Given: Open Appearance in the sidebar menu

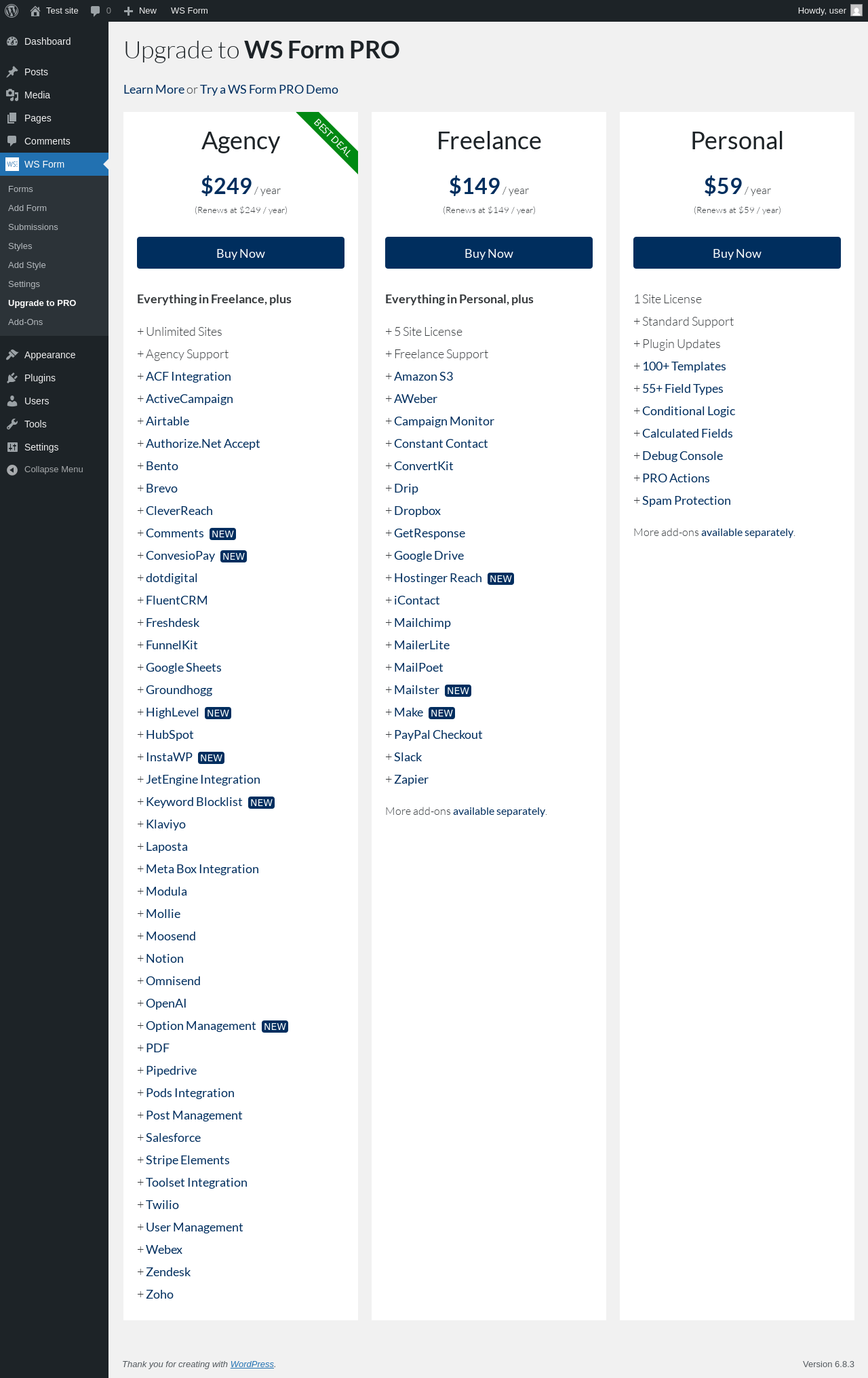Looking at the screenshot, I should (50, 355).
